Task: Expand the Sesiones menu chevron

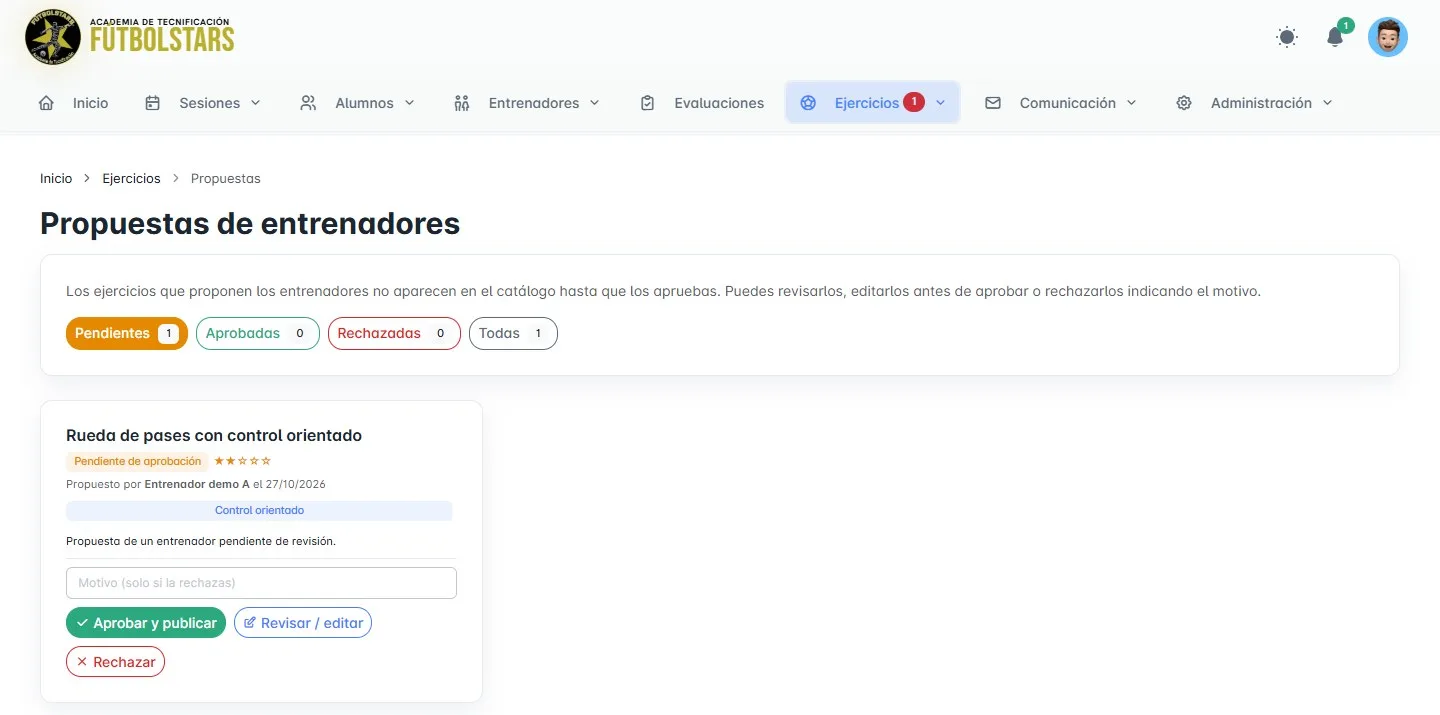Action: point(255,103)
